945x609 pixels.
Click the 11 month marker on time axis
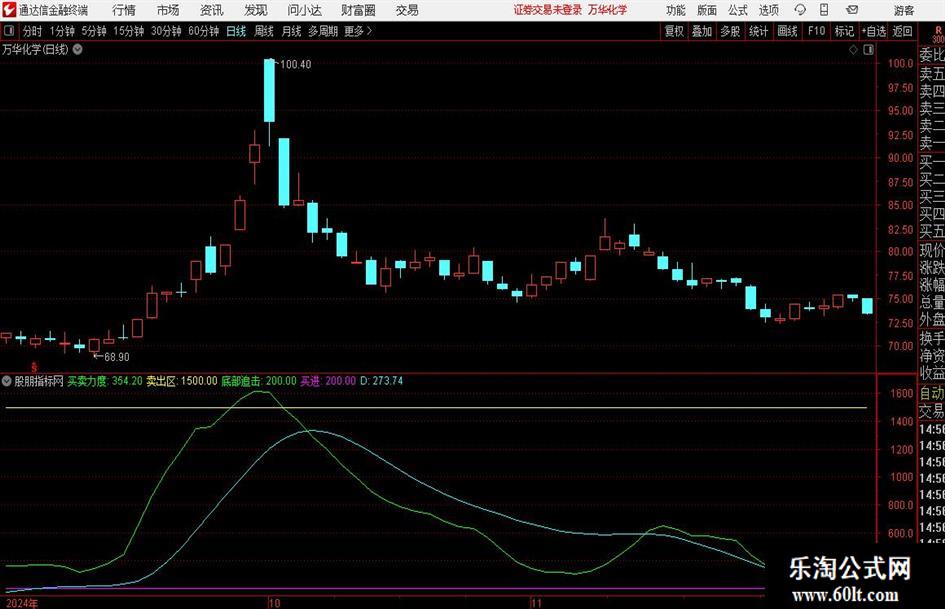(x=536, y=602)
